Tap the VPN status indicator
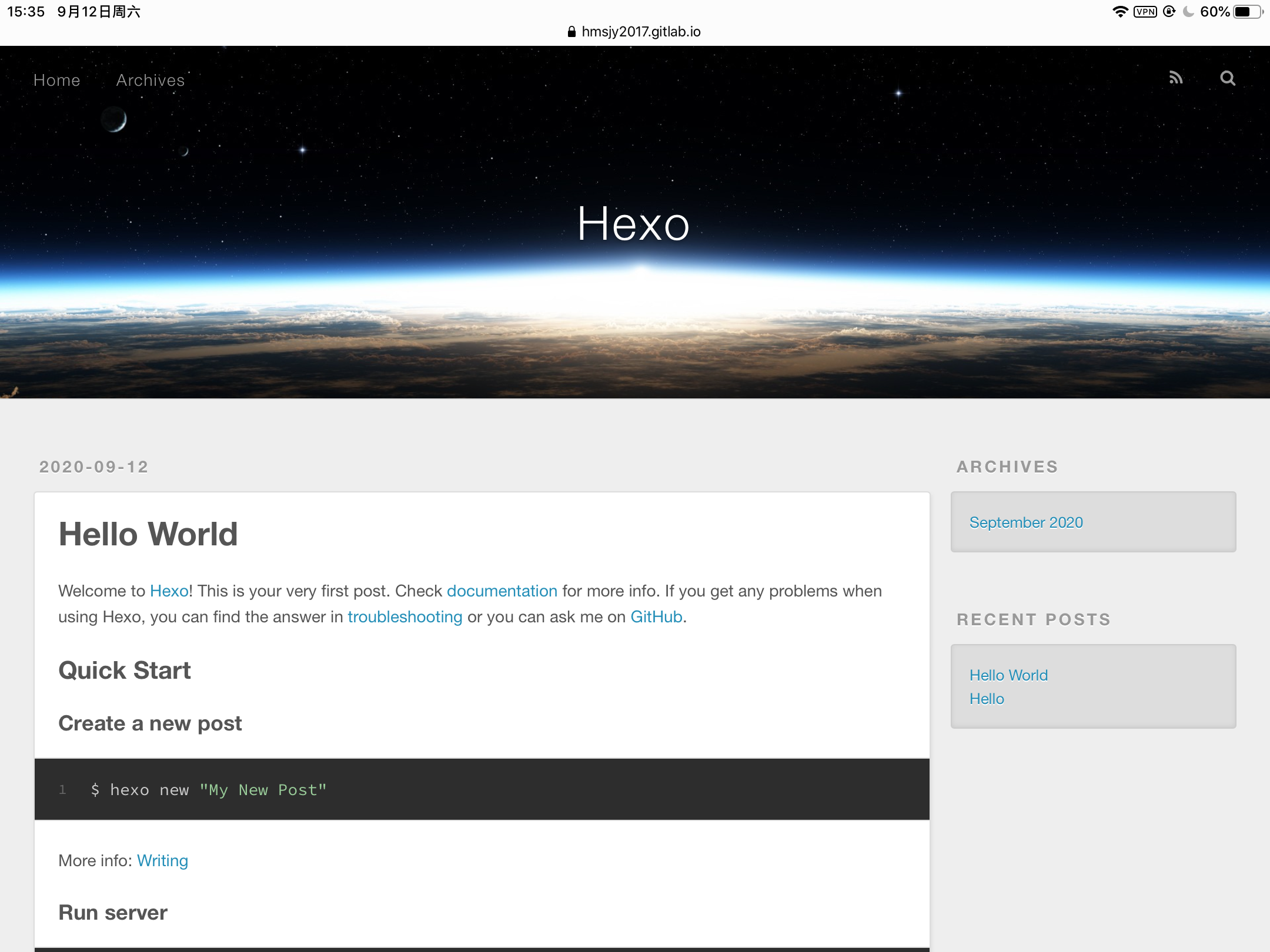The height and width of the screenshot is (952, 1270). (x=1145, y=12)
